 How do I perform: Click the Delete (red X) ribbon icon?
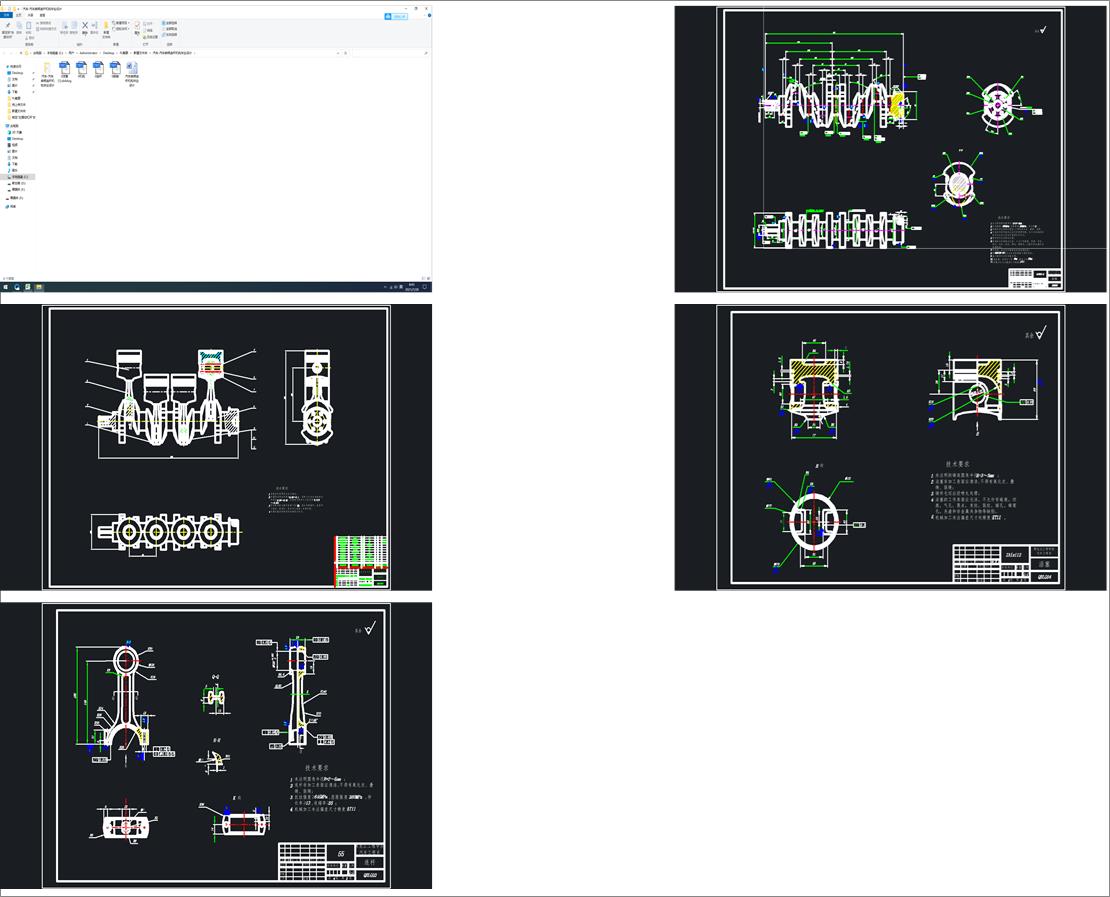85,26
